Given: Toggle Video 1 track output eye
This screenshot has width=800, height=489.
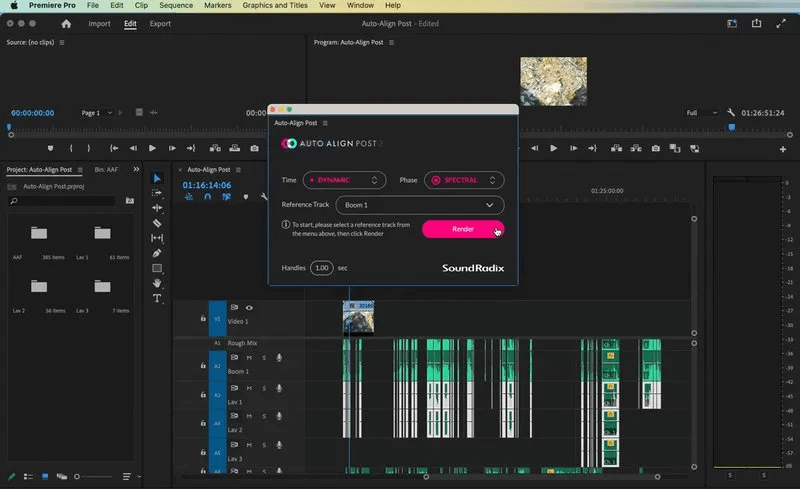Looking at the screenshot, I should (249, 308).
